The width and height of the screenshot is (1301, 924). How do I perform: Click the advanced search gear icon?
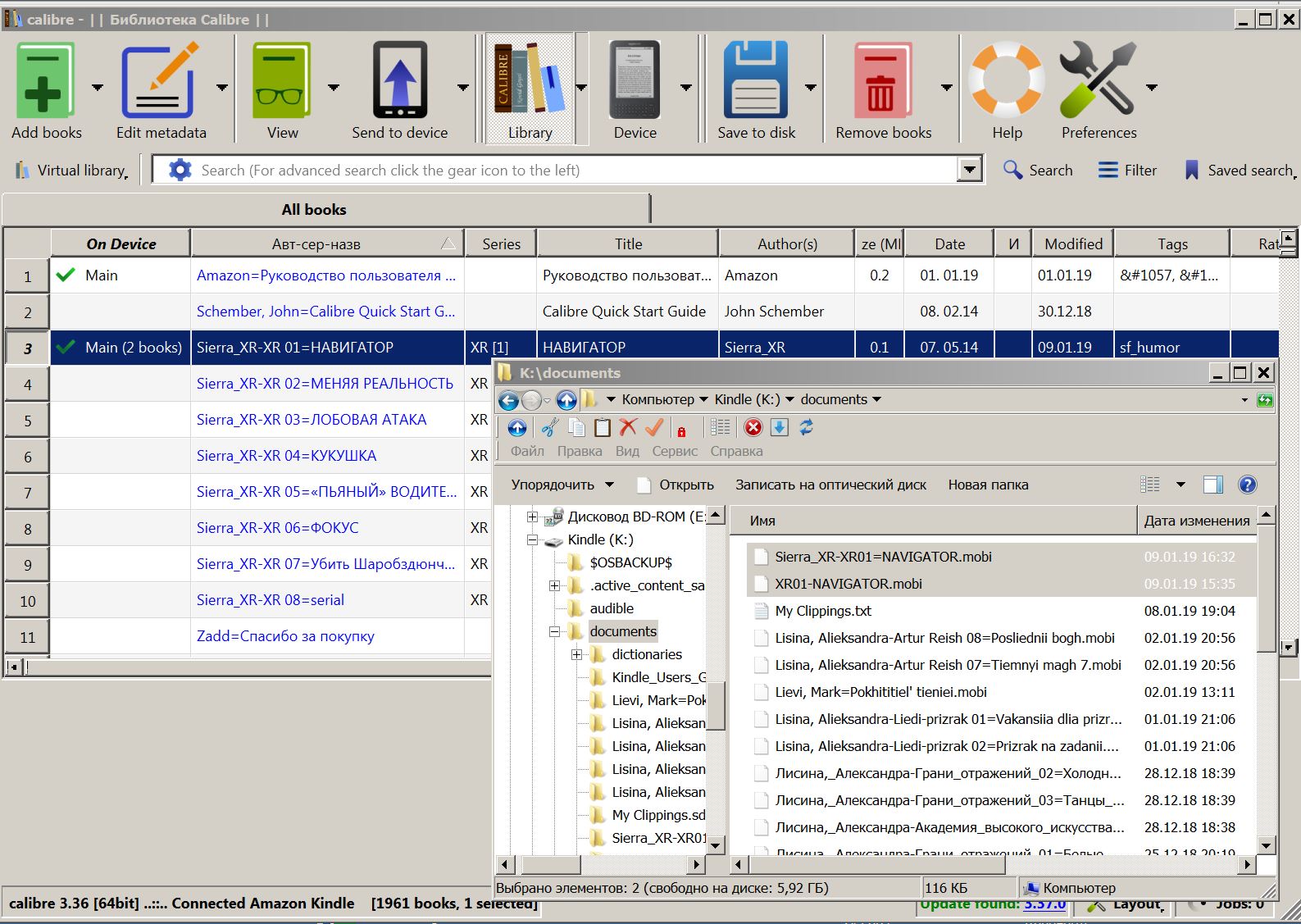pyautogui.click(x=180, y=170)
